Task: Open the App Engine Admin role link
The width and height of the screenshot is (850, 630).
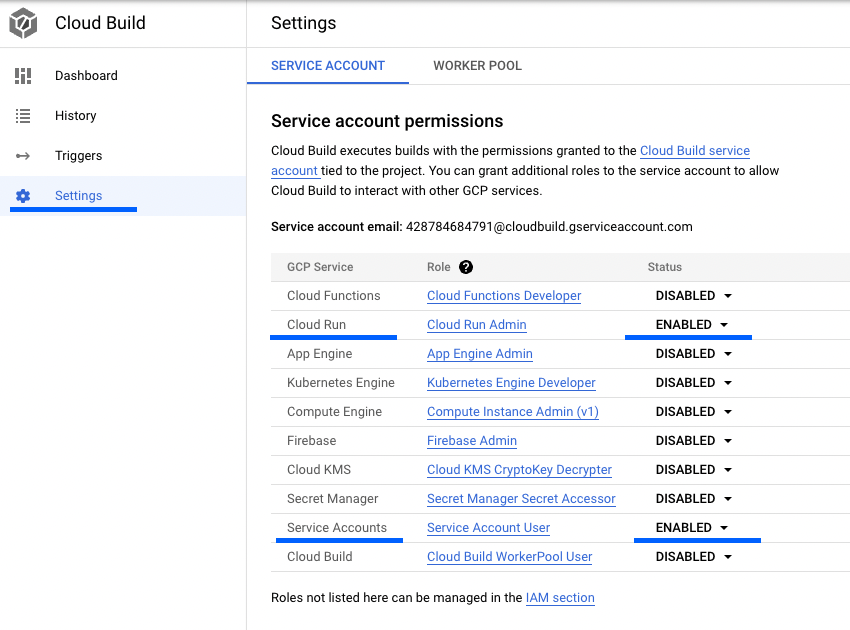Action: click(480, 354)
